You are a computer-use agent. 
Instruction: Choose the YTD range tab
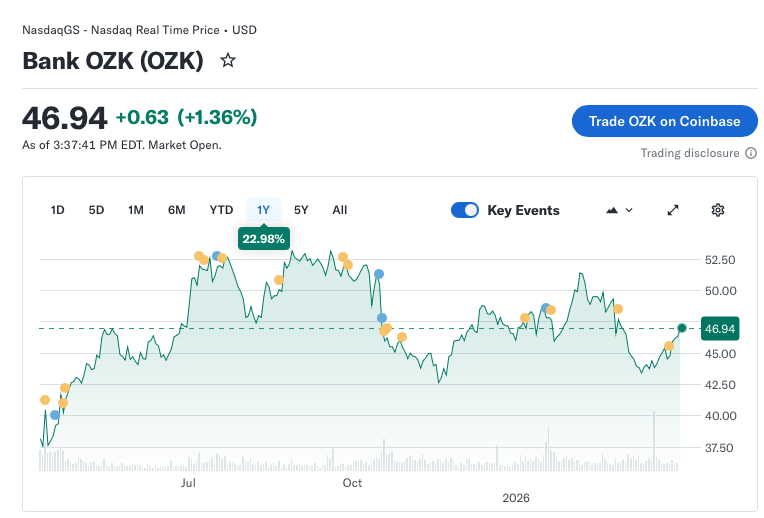(221, 210)
